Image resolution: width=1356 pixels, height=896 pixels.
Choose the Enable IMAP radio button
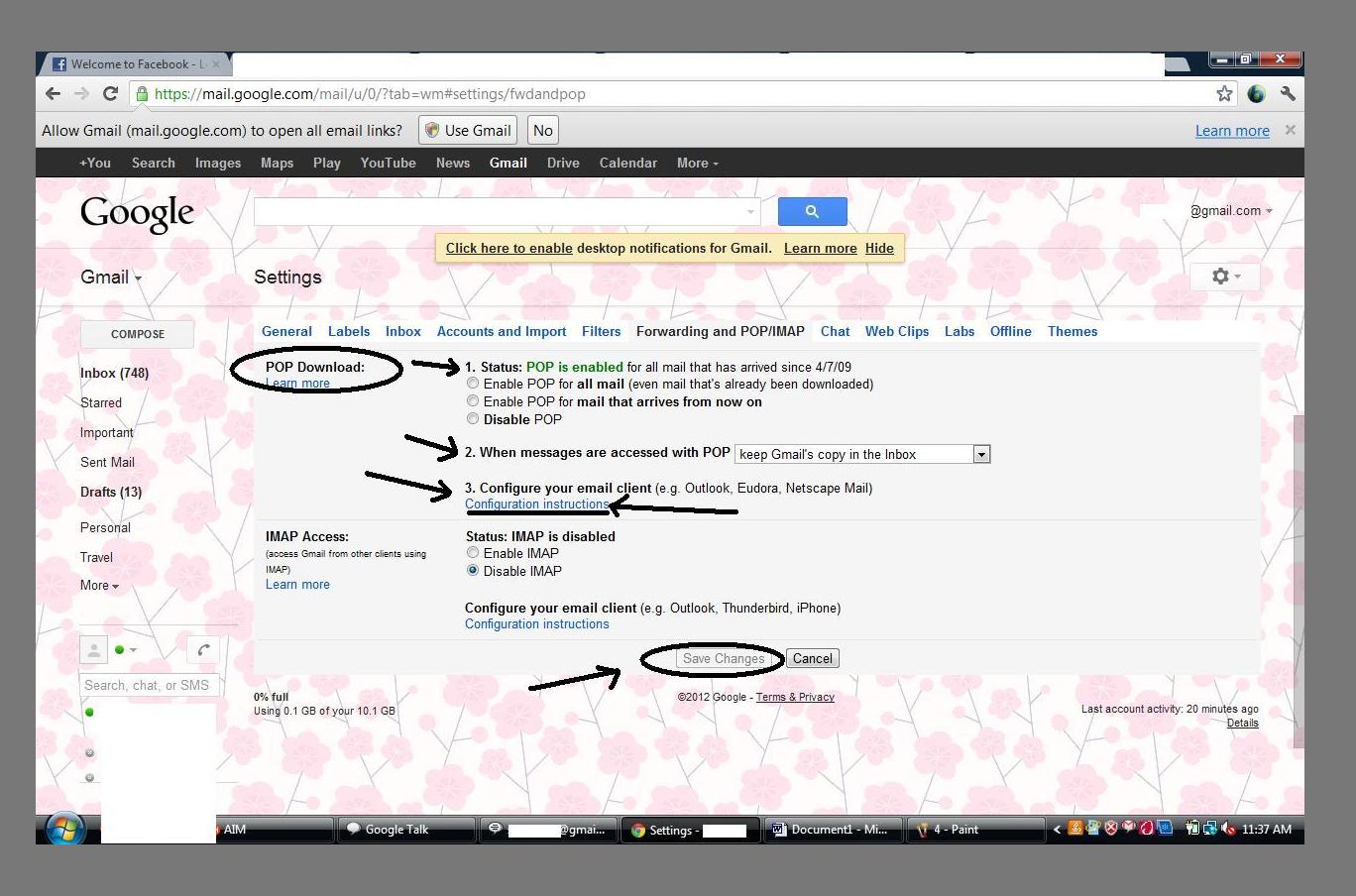pyautogui.click(x=473, y=553)
